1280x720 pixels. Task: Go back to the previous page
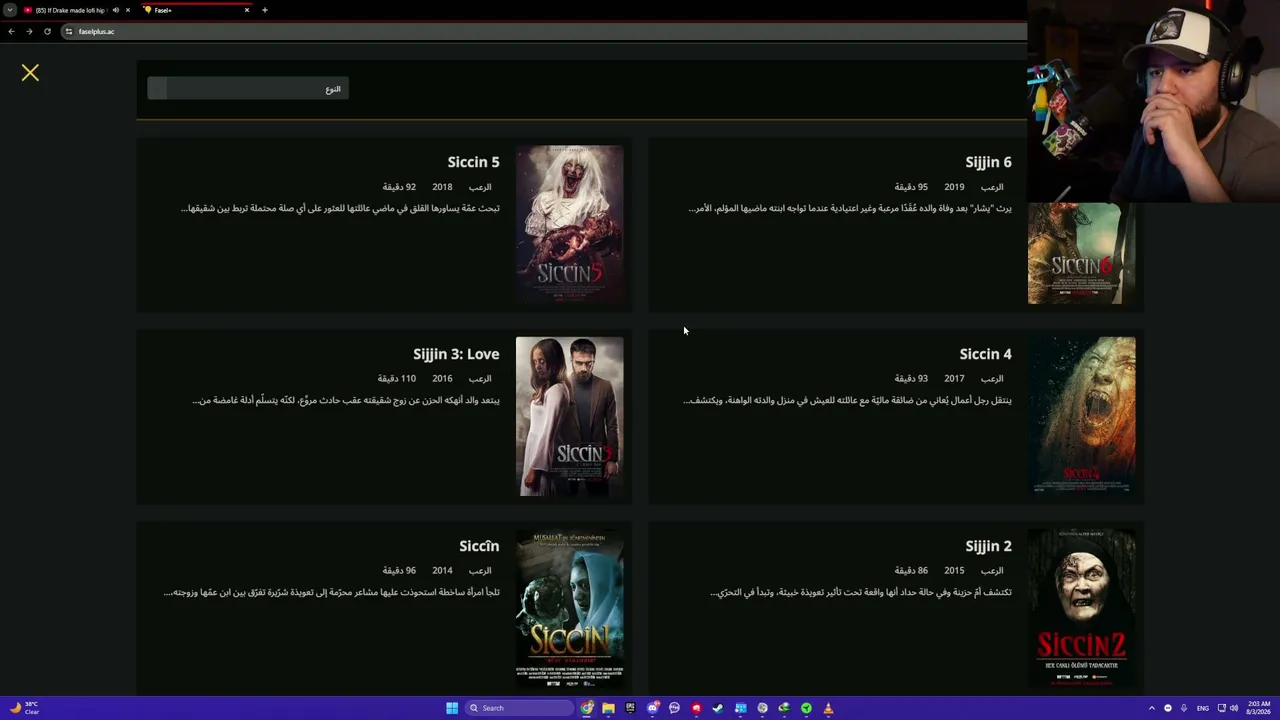click(x=11, y=31)
